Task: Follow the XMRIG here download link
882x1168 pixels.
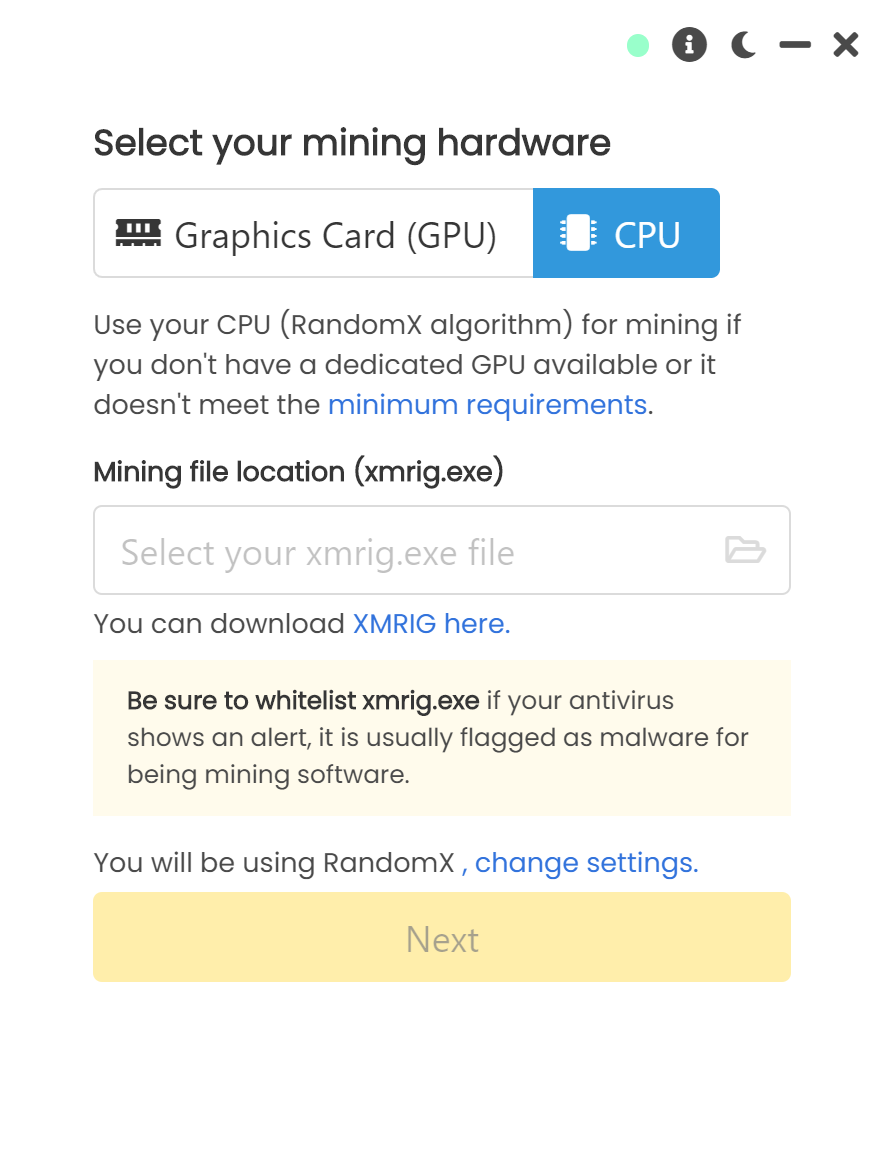Action: pyautogui.click(x=431, y=624)
